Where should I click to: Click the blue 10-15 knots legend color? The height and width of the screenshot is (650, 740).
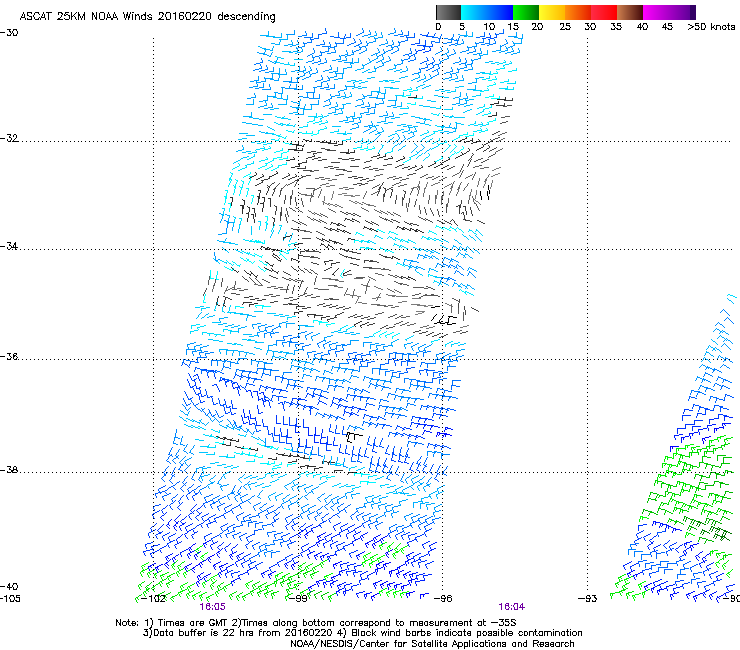click(x=500, y=12)
